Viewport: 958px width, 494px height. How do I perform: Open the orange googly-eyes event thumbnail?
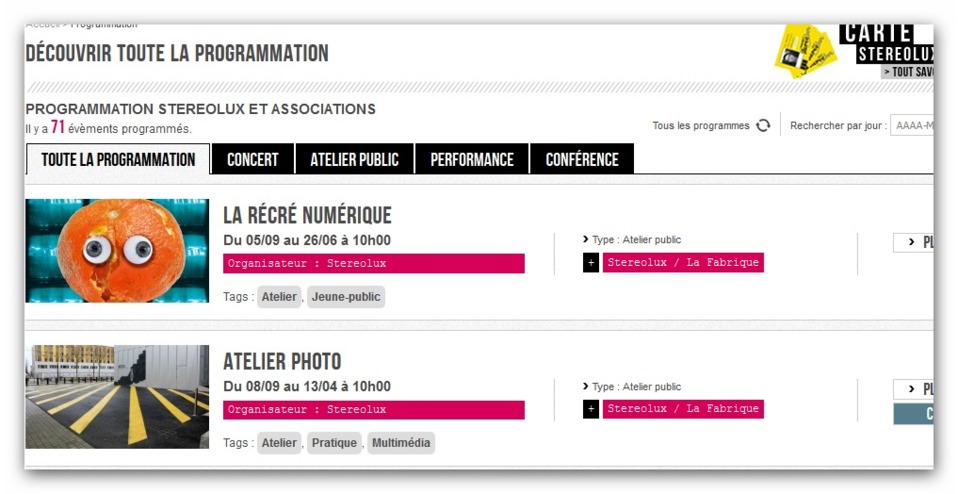[117, 250]
